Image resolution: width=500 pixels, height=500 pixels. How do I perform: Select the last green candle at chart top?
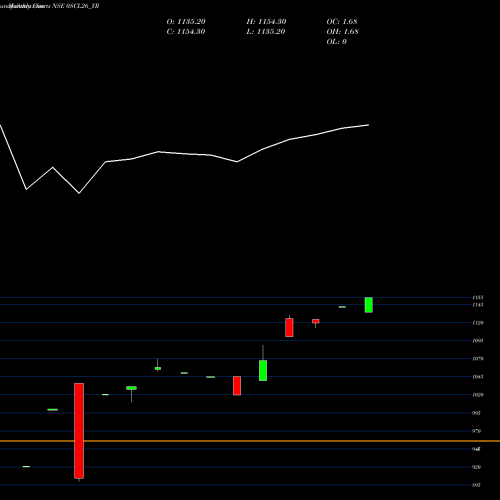pos(369,305)
